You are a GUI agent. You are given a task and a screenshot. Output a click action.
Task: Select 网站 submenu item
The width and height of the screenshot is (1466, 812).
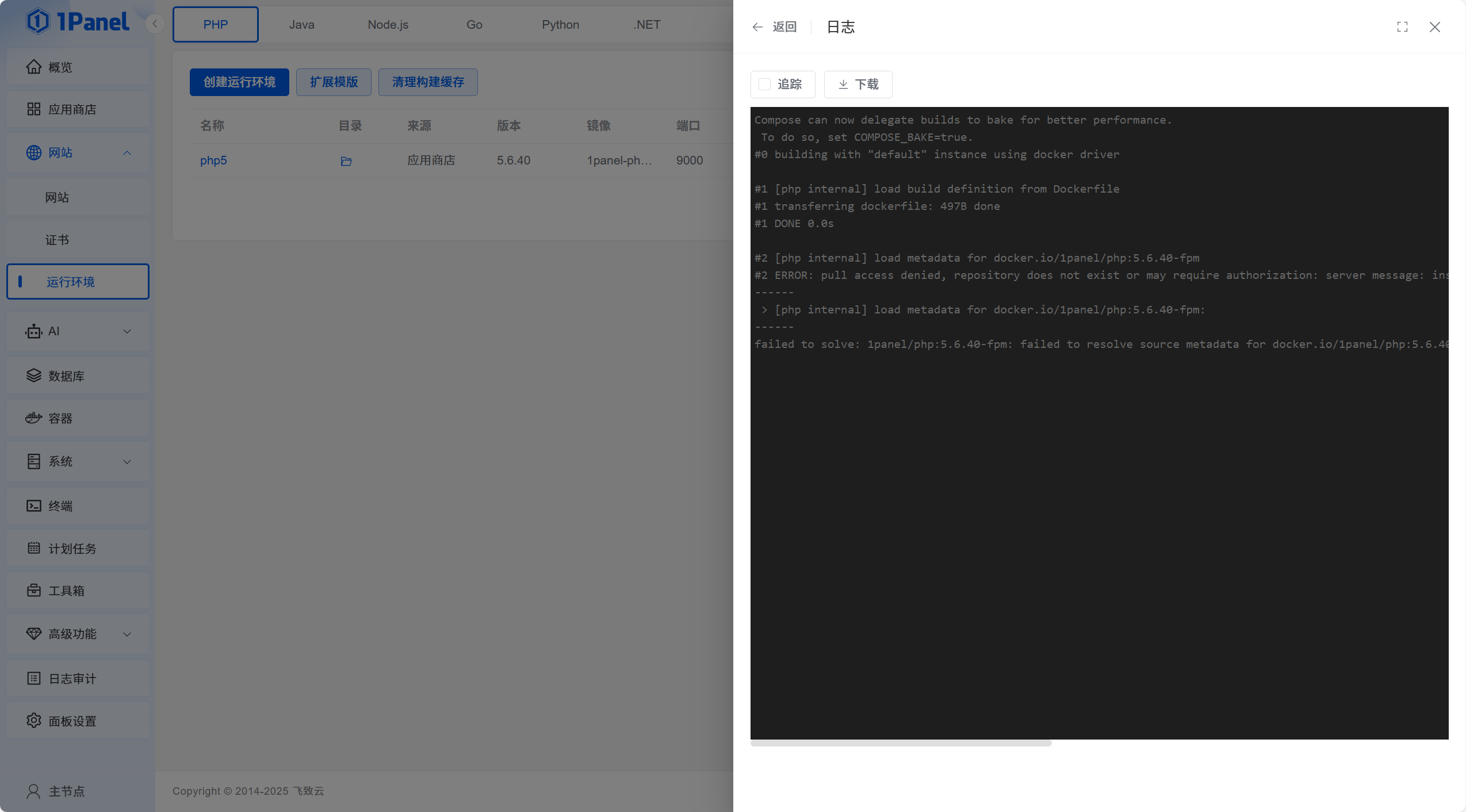point(78,197)
